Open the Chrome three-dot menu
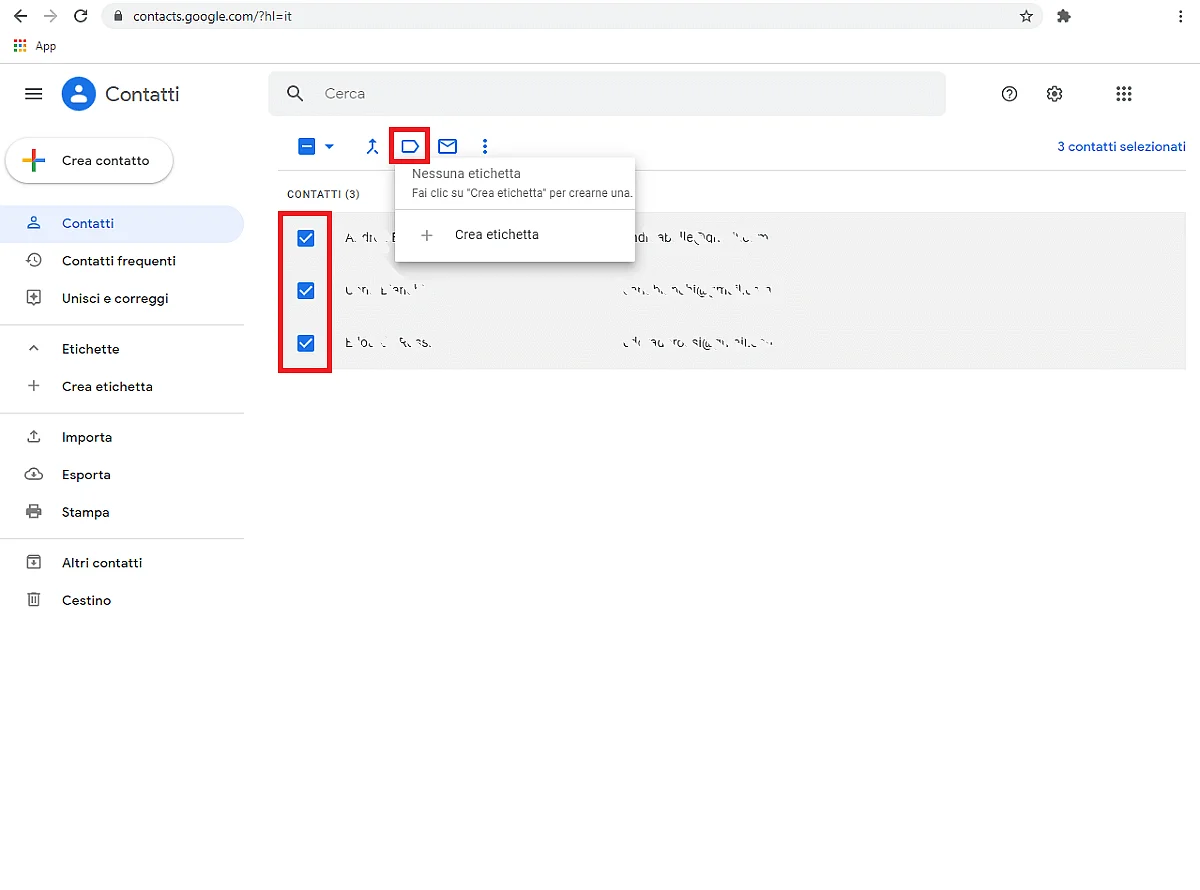 pyautogui.click(x=1182, y=16)
